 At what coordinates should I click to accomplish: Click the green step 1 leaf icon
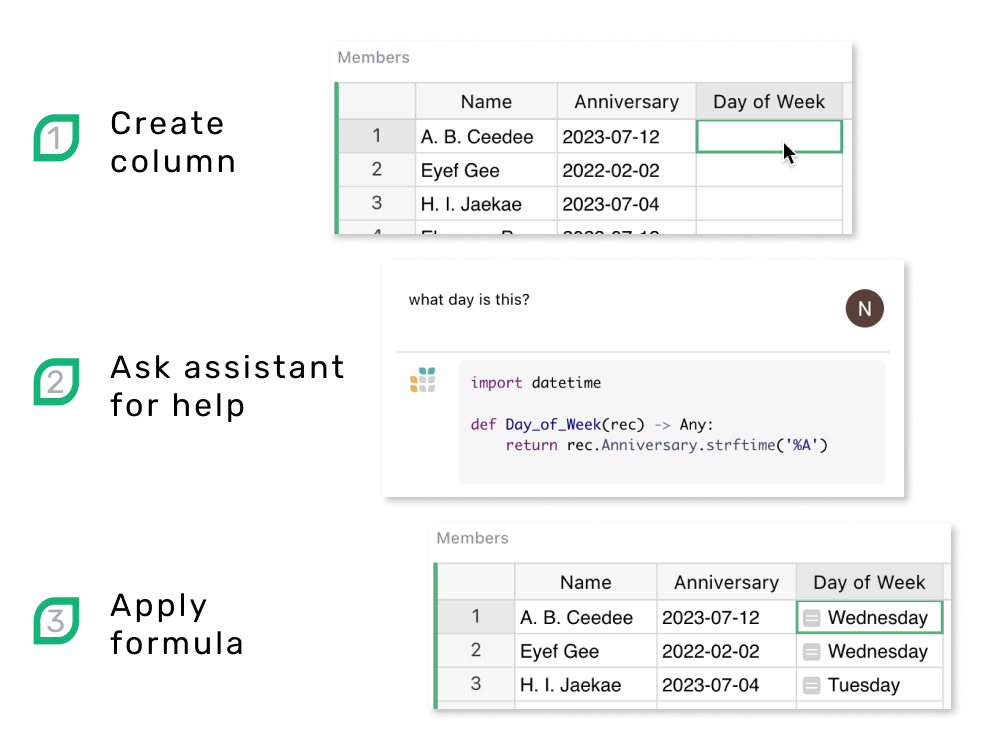tap(56, 138)
